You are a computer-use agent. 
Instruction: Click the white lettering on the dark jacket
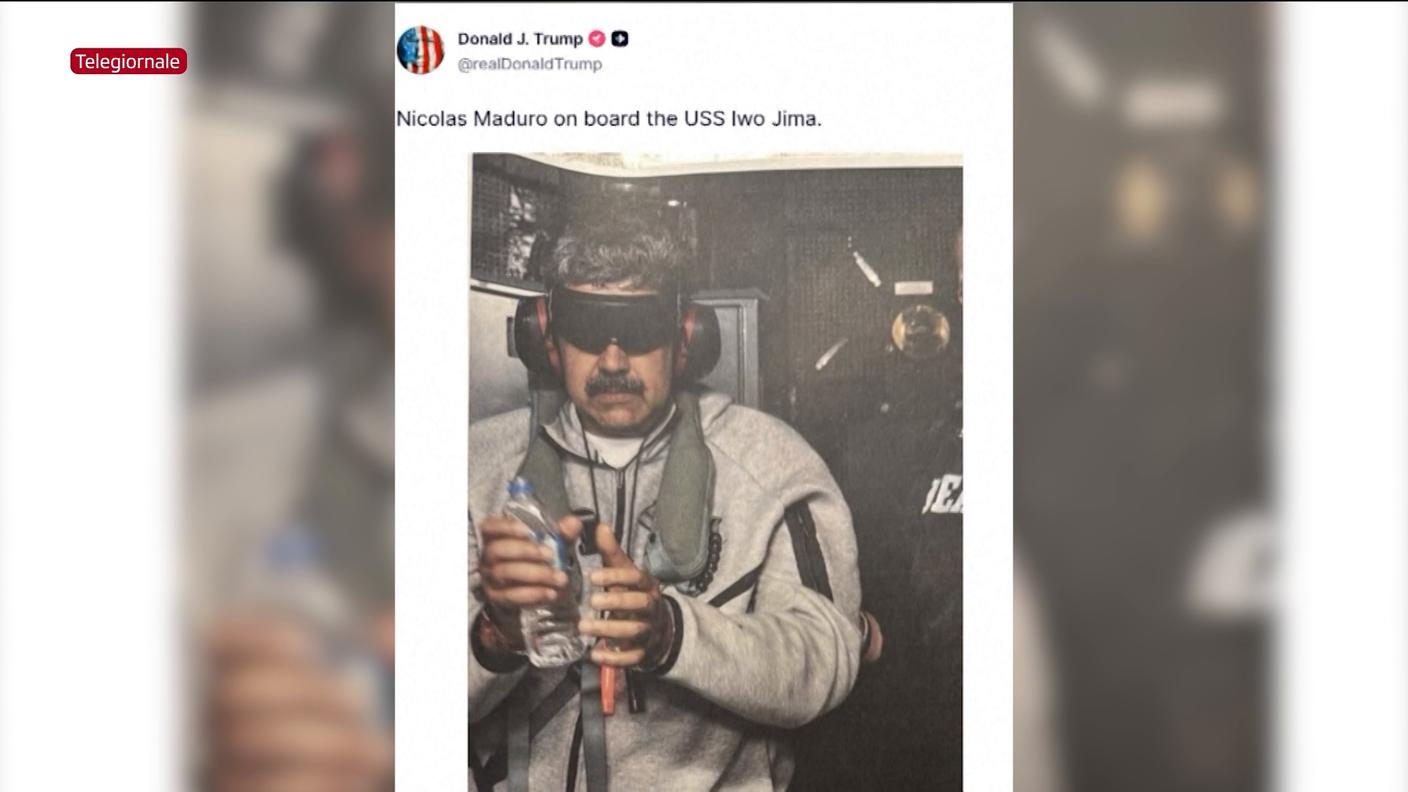pyautogui.click(x=942, y=494)
